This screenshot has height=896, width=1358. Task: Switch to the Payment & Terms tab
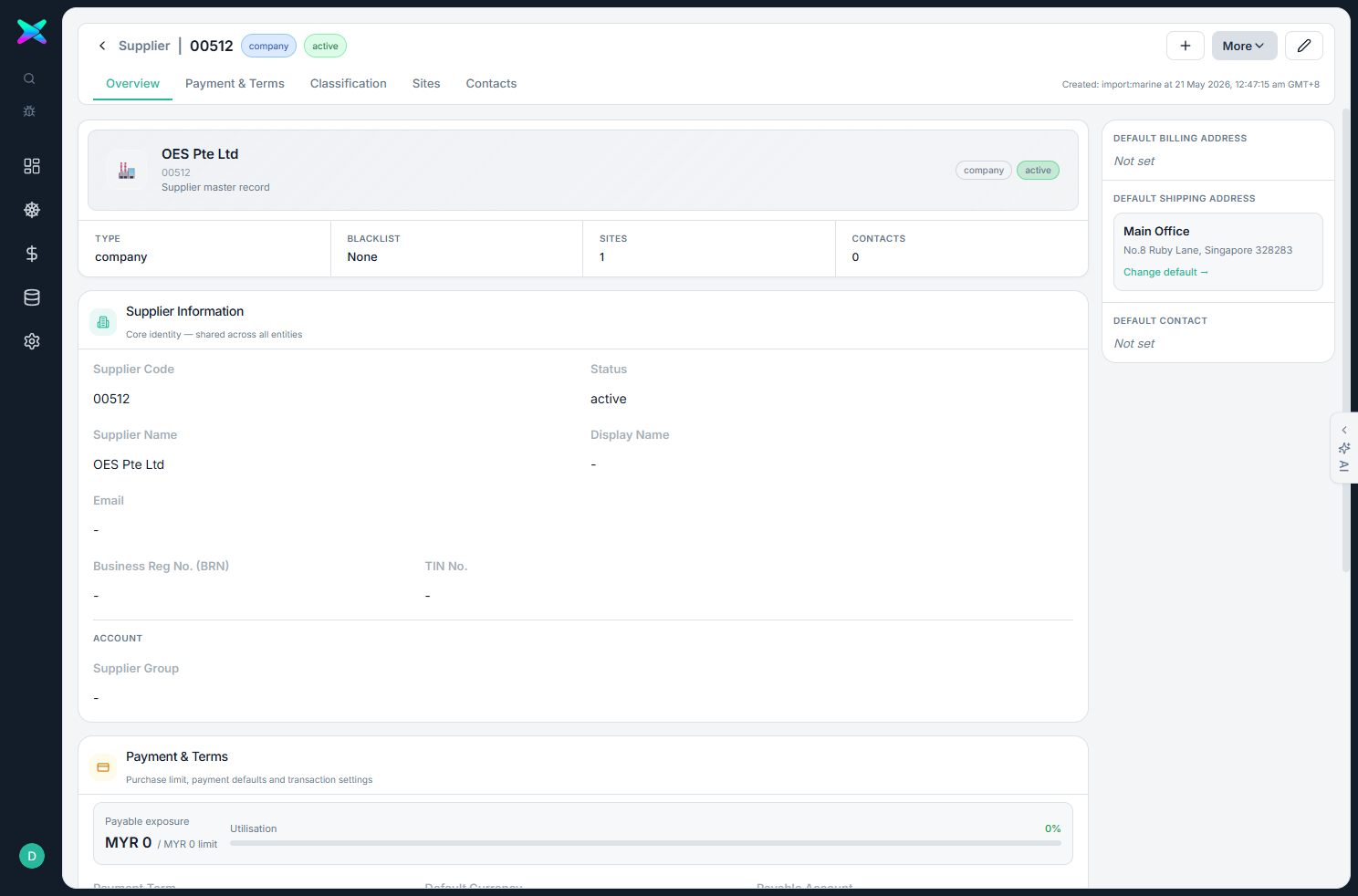(x=235, y=83)
